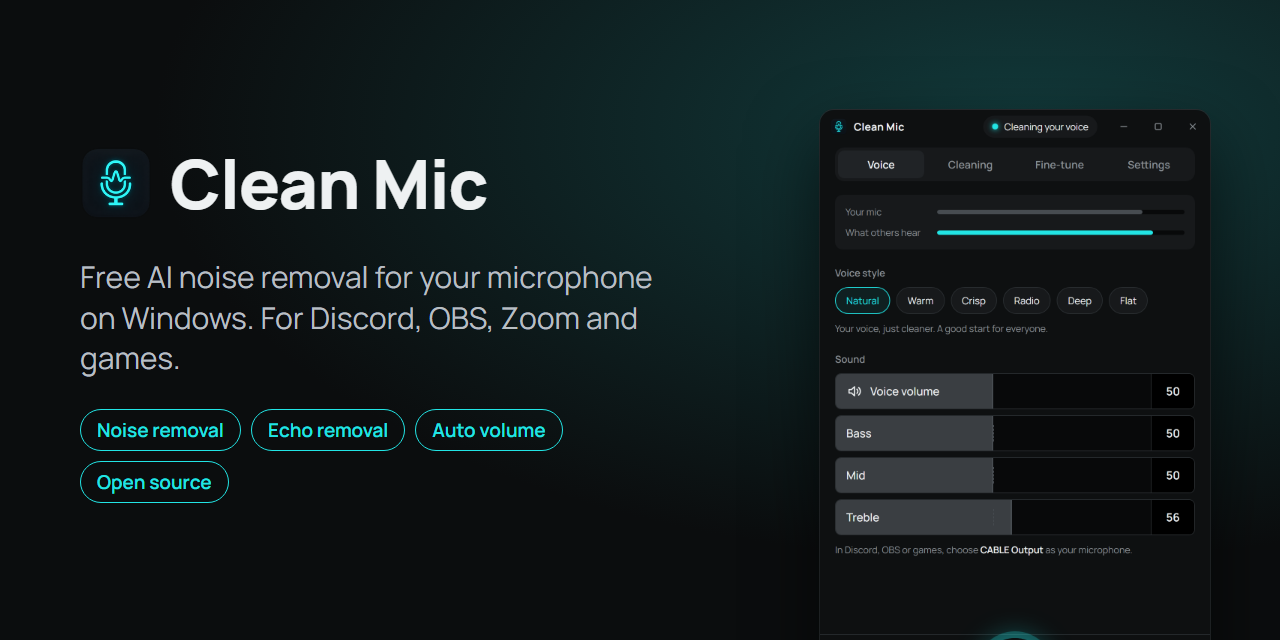The image size is (1280, 640).
Task: Click the Mid slider
Action: (993, 475)
